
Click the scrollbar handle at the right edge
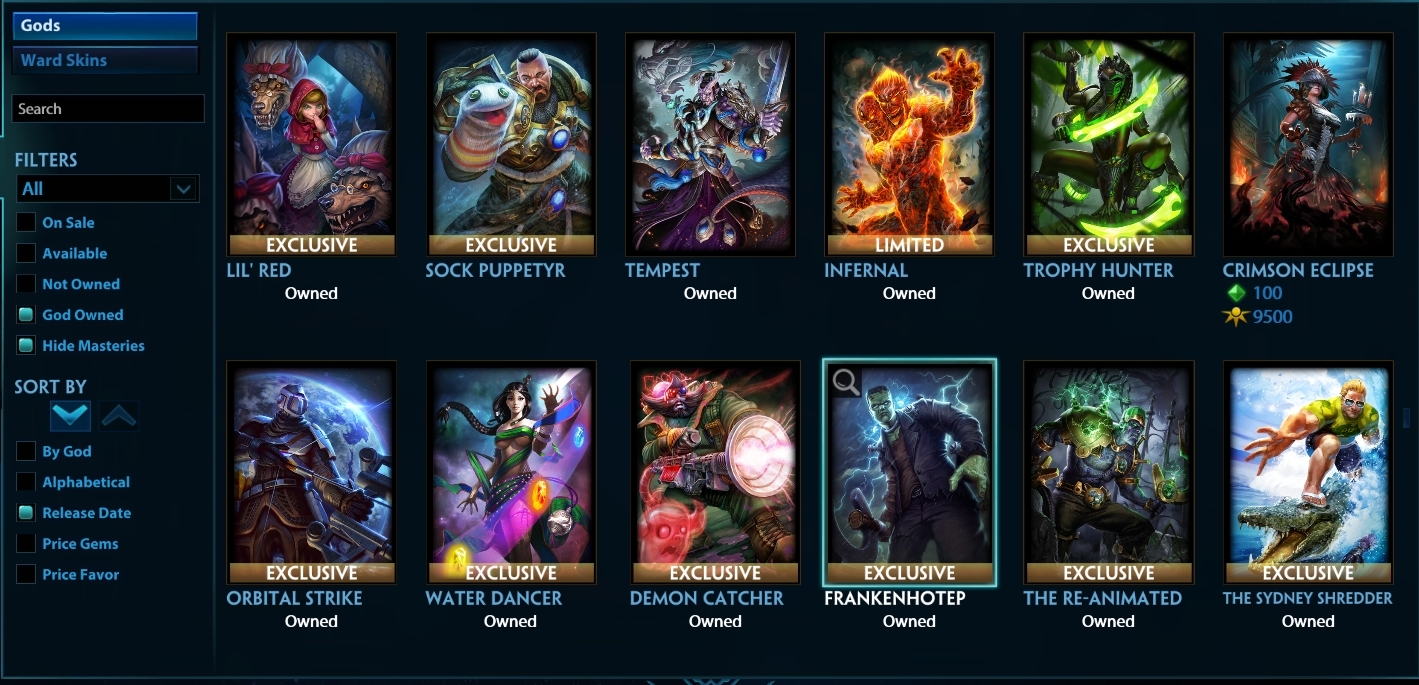point(1407,418)
